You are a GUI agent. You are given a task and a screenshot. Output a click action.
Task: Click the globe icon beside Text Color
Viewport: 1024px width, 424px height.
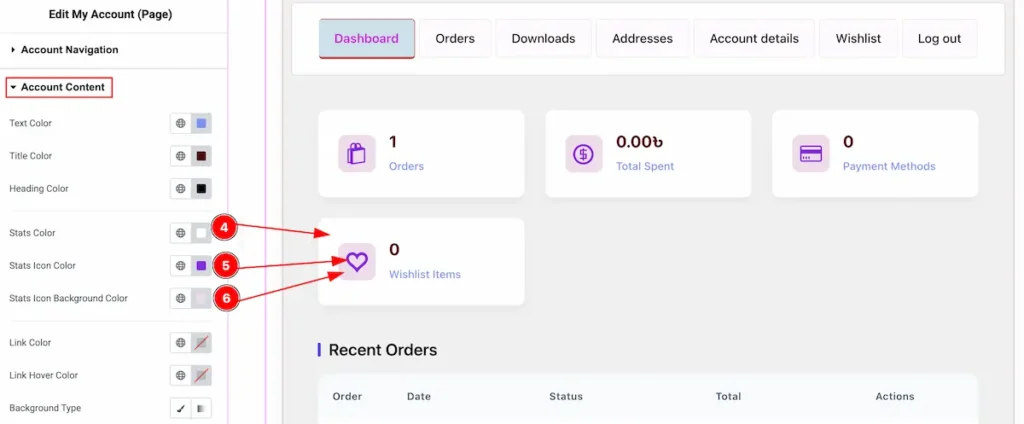181,124
